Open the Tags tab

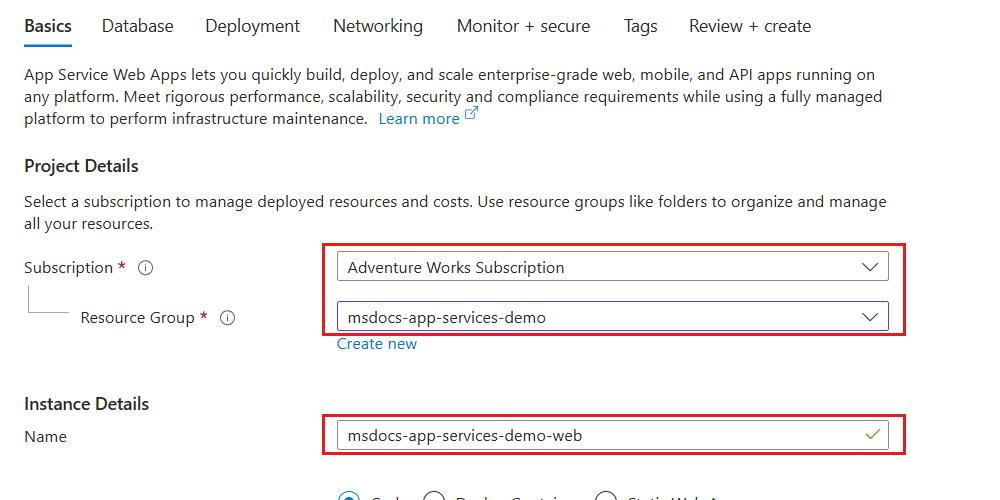point(640,26)
